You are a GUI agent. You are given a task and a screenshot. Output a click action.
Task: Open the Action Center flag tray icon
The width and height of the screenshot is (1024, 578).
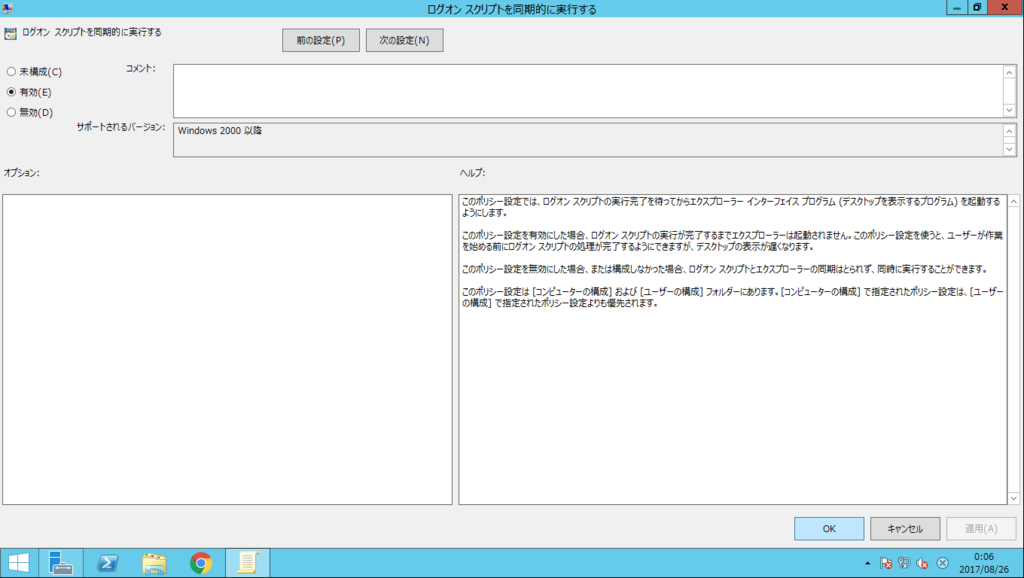[x=886, y=563]
